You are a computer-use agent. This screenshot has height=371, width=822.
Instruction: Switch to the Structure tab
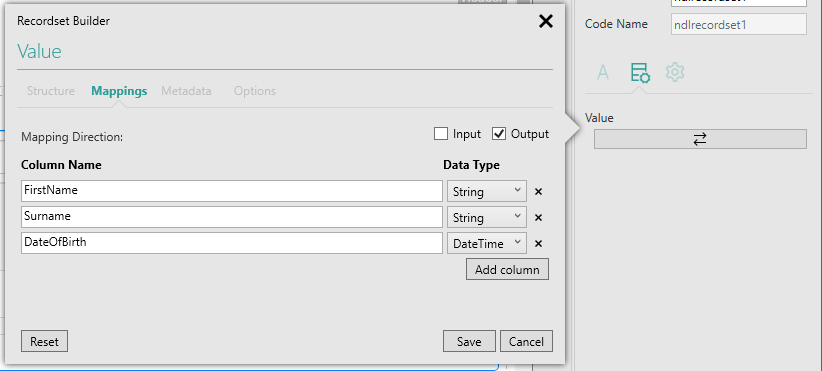point(51,91)
